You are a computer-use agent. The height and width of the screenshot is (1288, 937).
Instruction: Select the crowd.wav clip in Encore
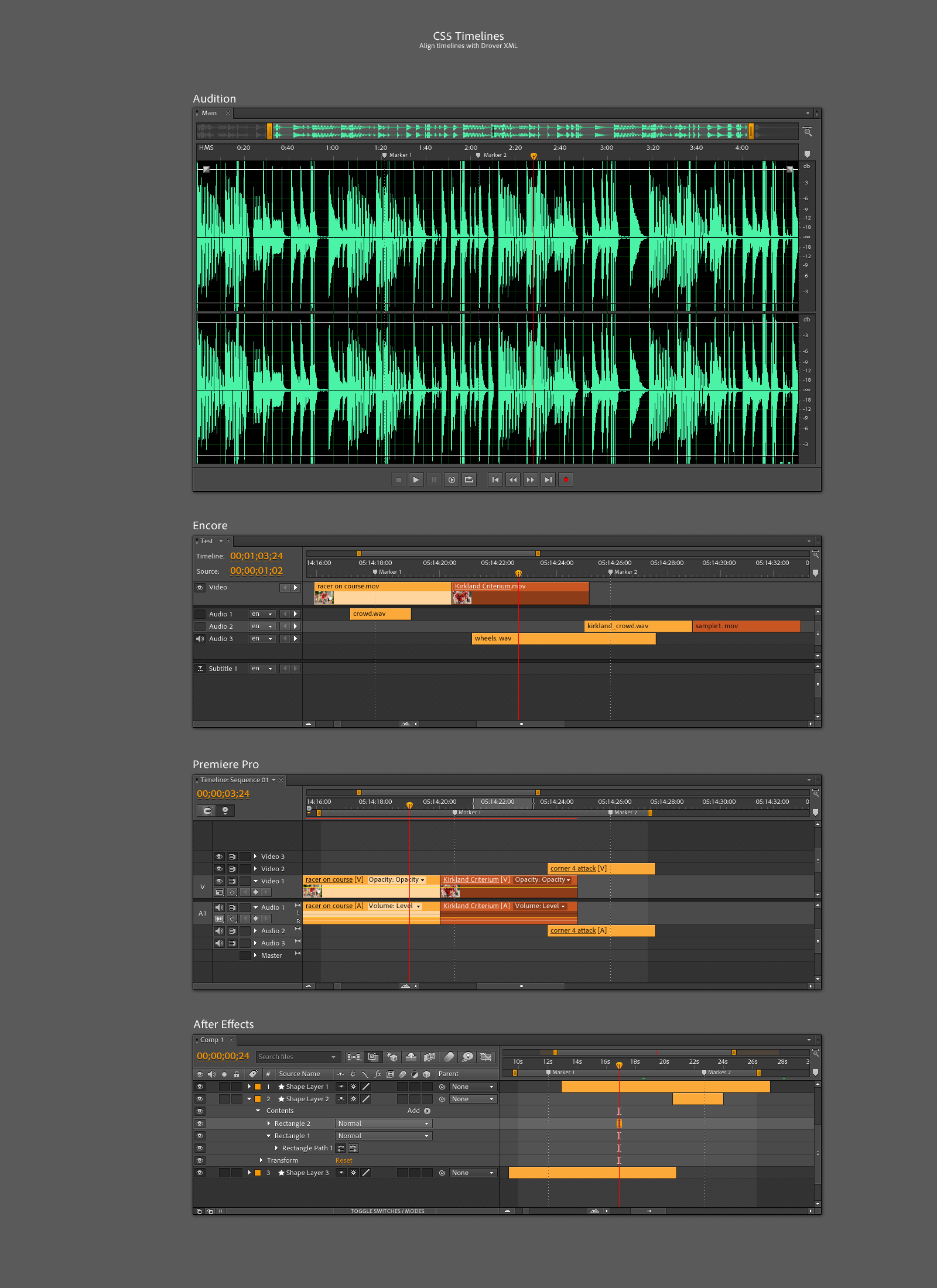pos(381,614)
